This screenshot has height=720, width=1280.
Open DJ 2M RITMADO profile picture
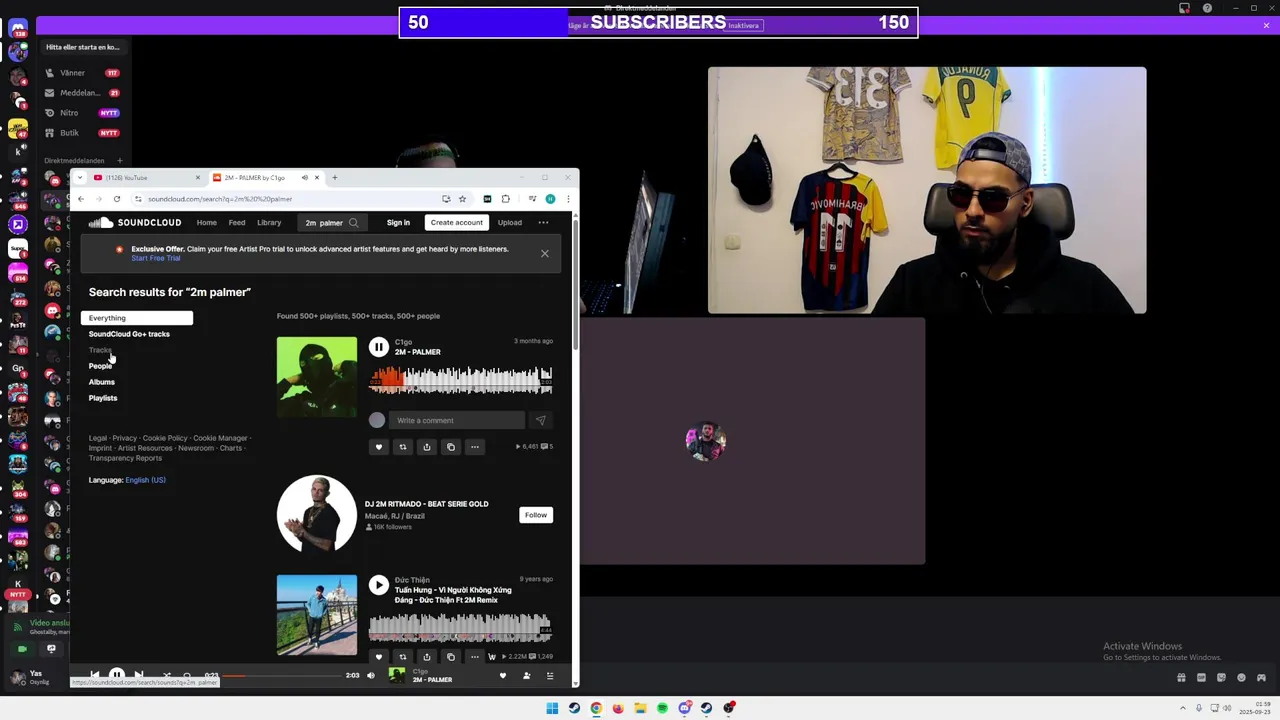point(316,514)
